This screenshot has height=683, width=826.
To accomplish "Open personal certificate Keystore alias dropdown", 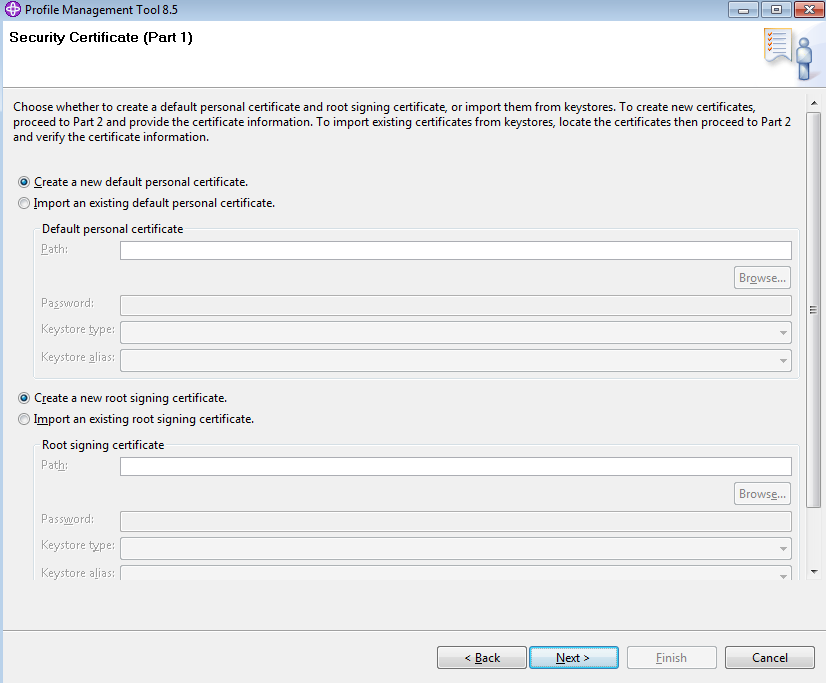I will point(456,360).
